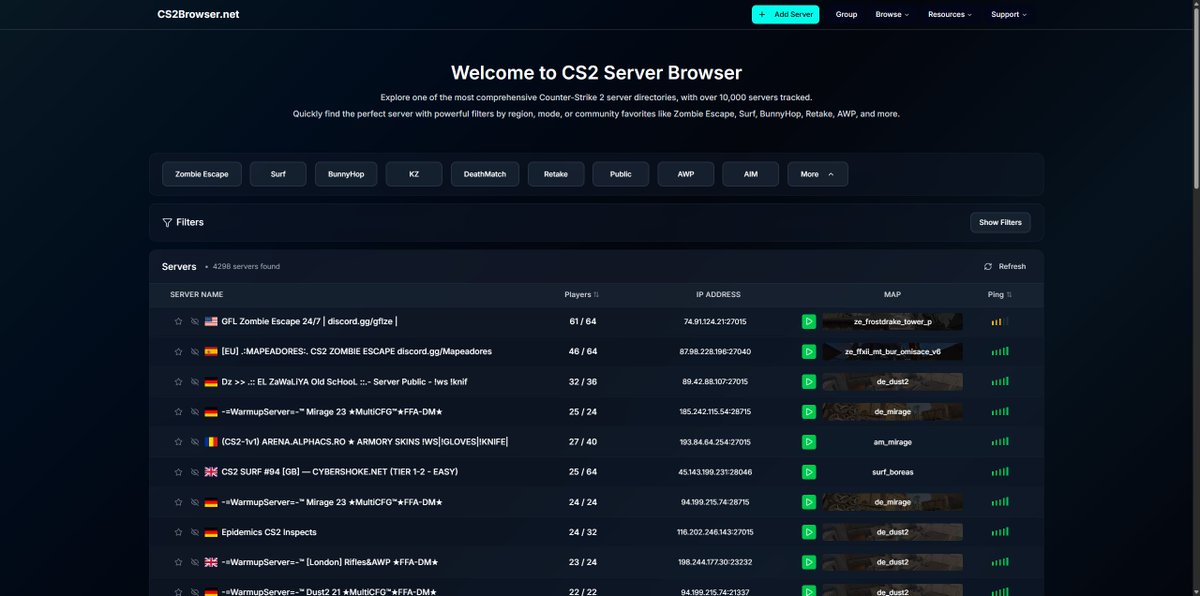Click the CS2Browser.net logo link
1200x596 pixels.
click(198, 15)
